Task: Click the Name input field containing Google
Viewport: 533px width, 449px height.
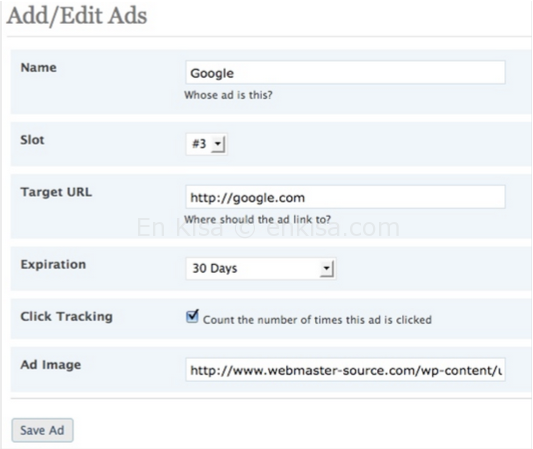Action: tap(345, 72)
